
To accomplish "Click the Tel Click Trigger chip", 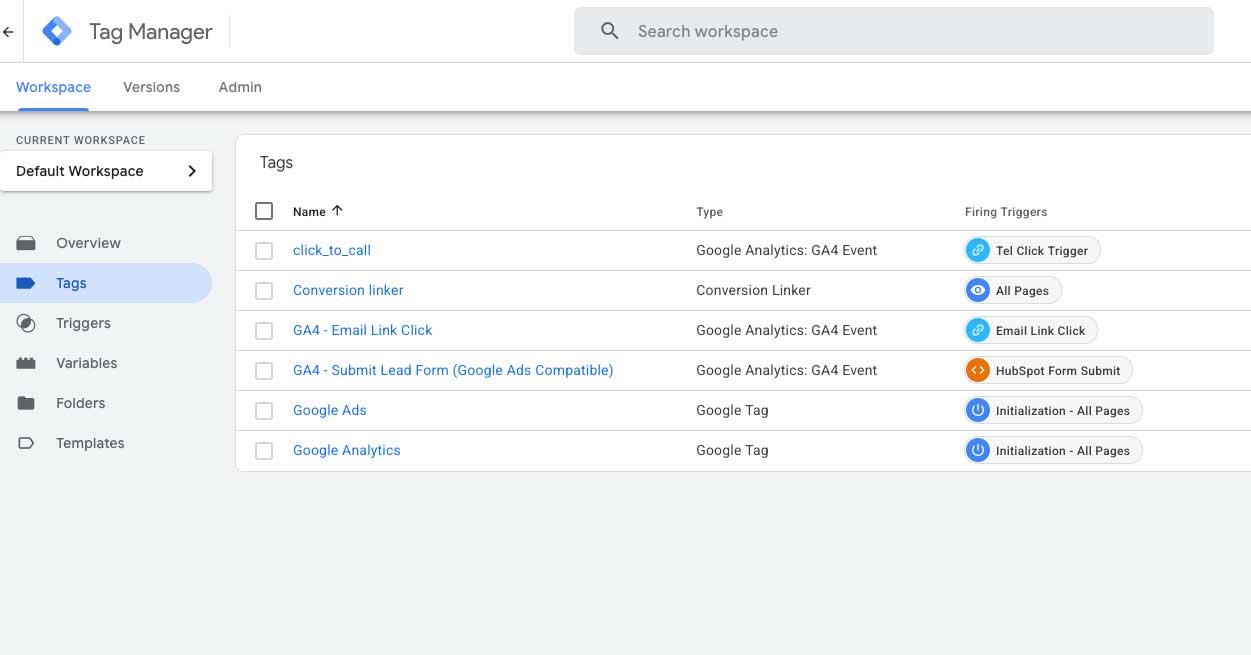I will [1032, 251].
